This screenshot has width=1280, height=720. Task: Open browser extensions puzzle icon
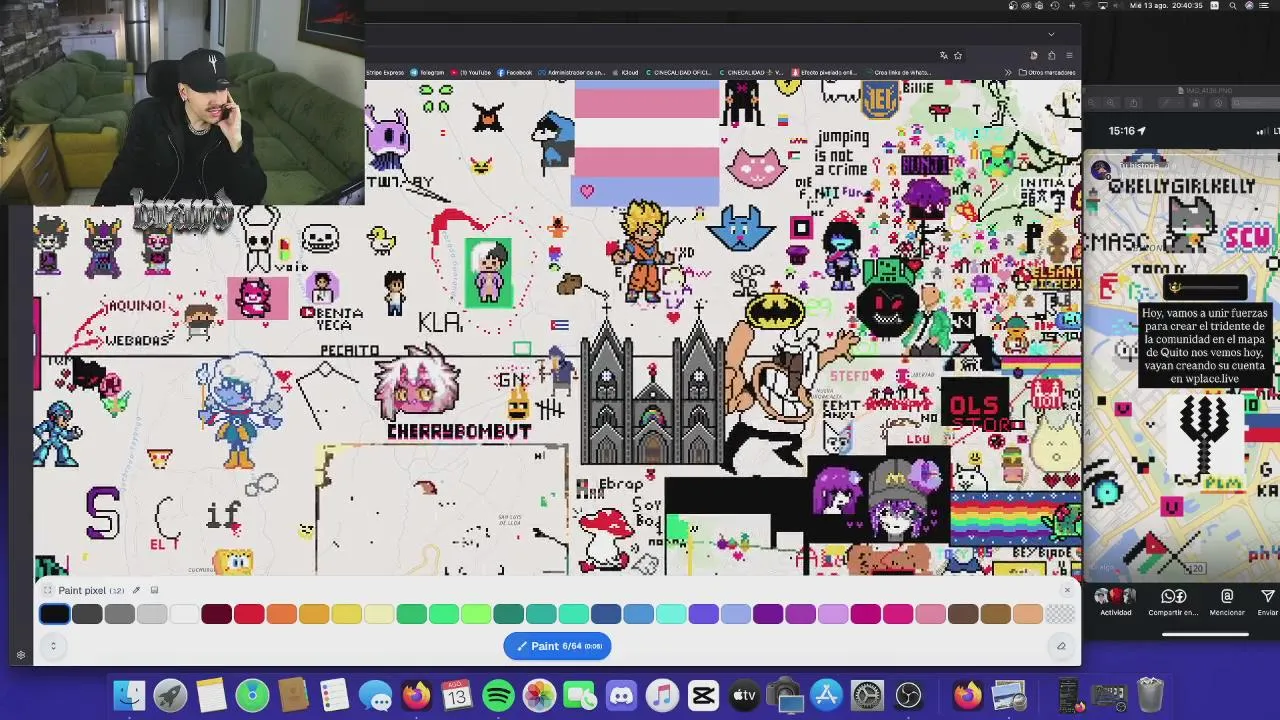pyautogui.click(x=1051, y=56)
